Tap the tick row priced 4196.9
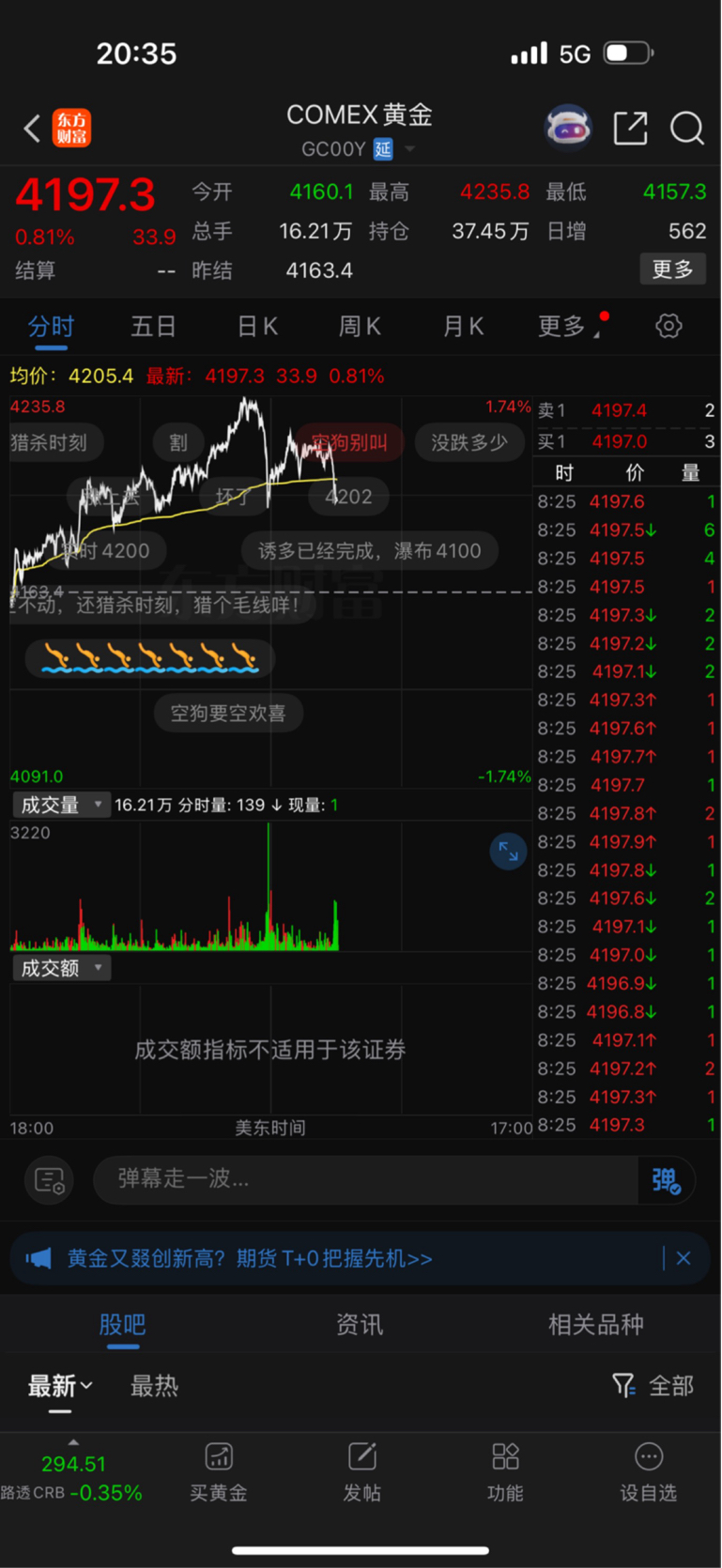Image resolution: width=722 pixels, height=1568 pixels. pos(627,983)
